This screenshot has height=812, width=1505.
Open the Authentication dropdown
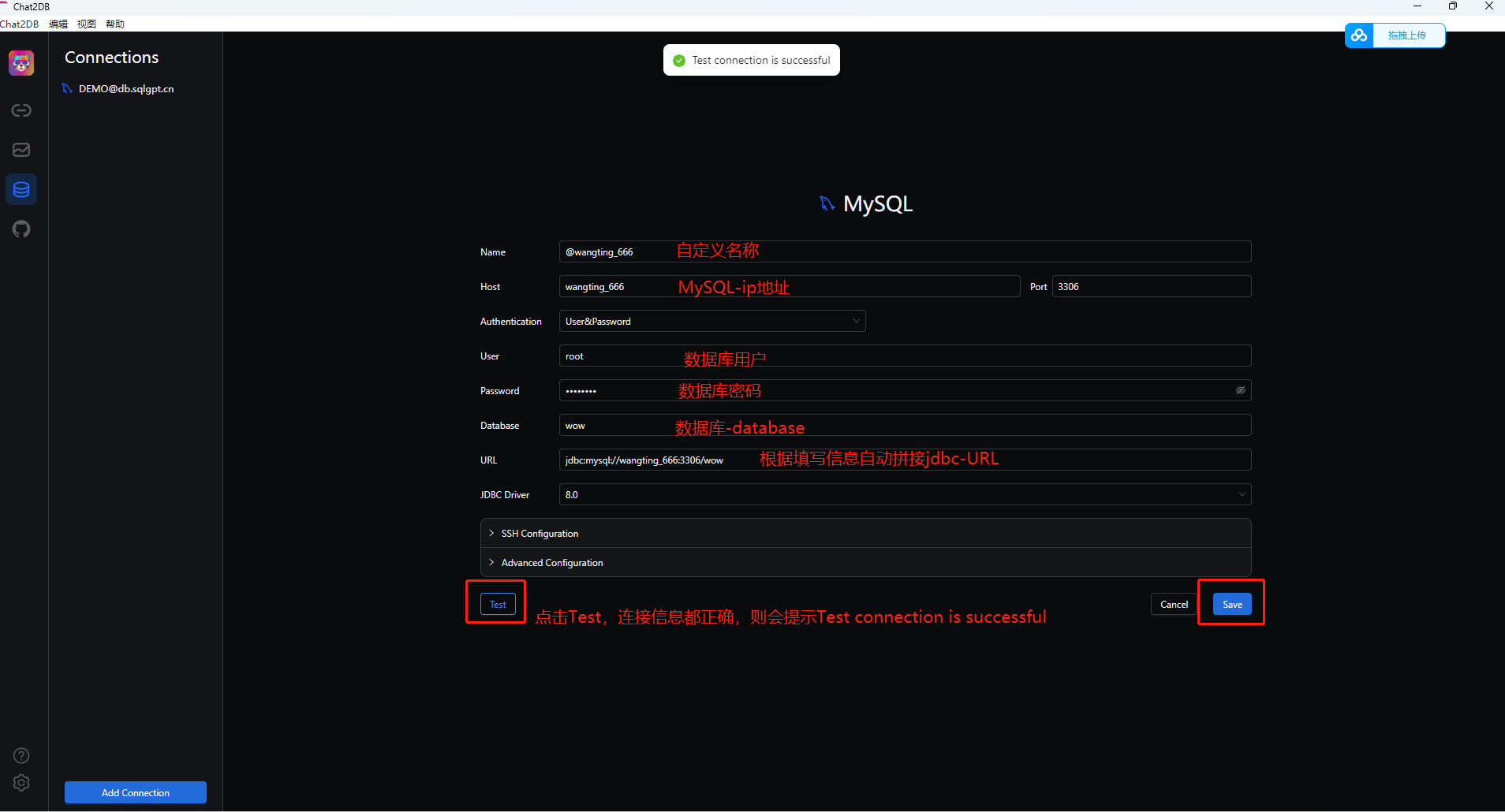pyautogui.click(x=712, y=321)
